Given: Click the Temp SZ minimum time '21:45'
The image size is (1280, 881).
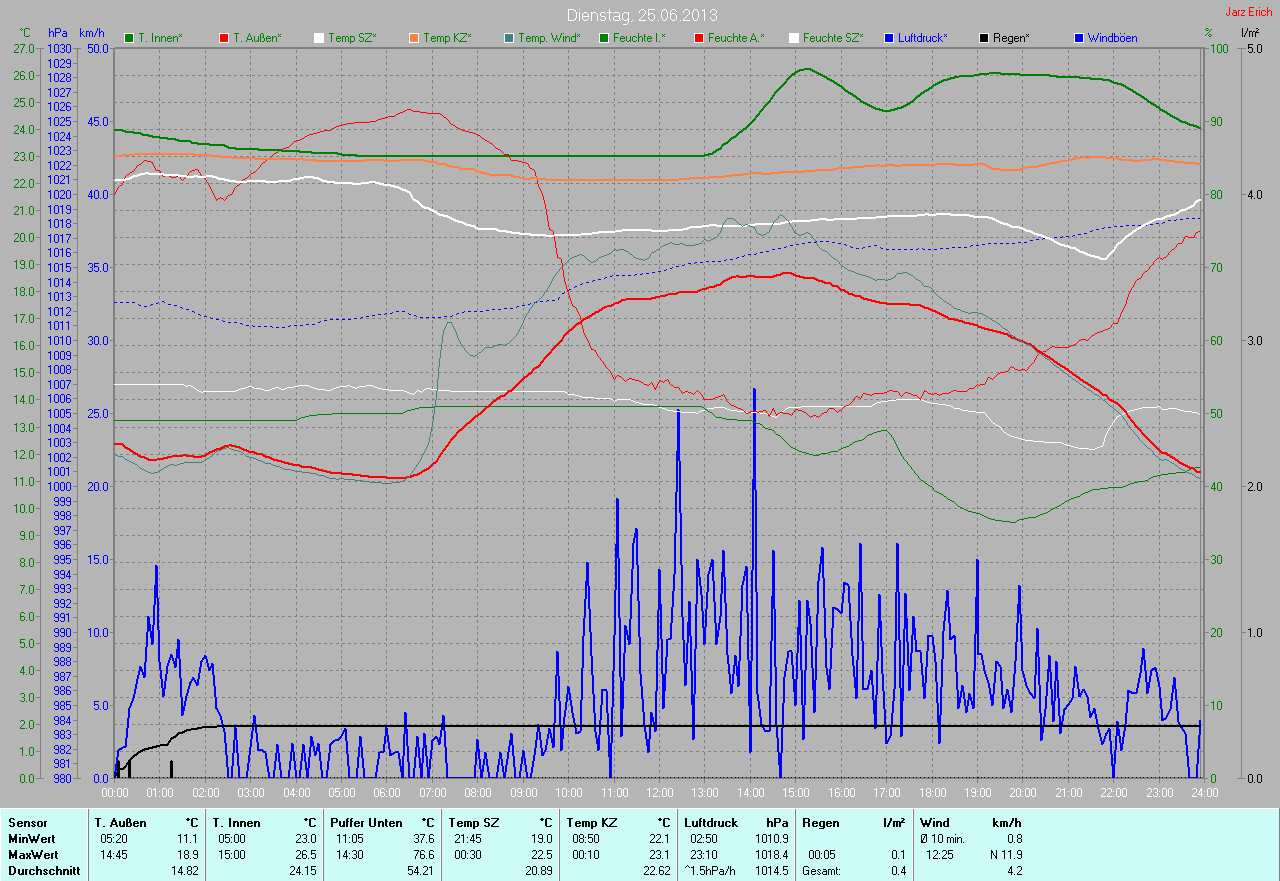Looking at the screenshot, I should pos(467,838).
